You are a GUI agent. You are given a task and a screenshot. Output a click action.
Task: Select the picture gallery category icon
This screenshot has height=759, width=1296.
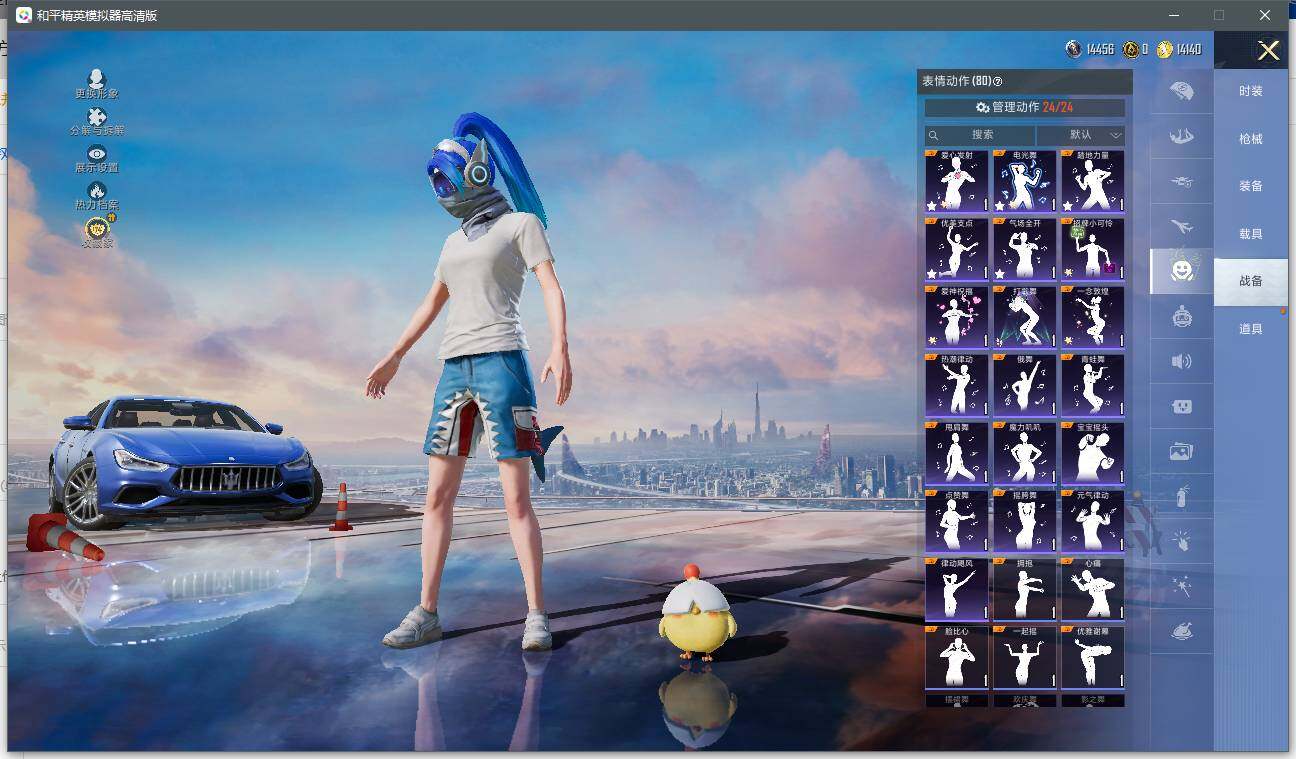coord(1182,451)
